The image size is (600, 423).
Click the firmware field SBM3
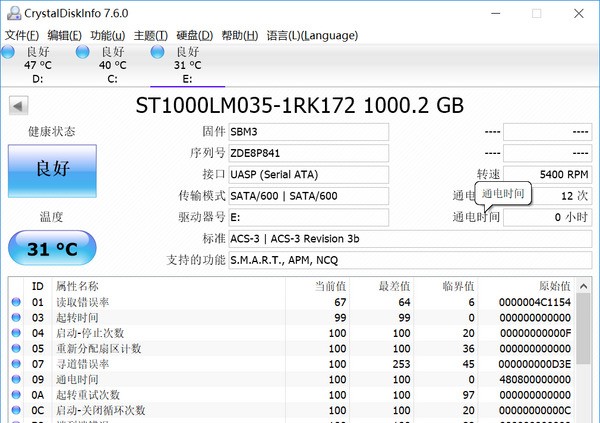pos(308,132)
